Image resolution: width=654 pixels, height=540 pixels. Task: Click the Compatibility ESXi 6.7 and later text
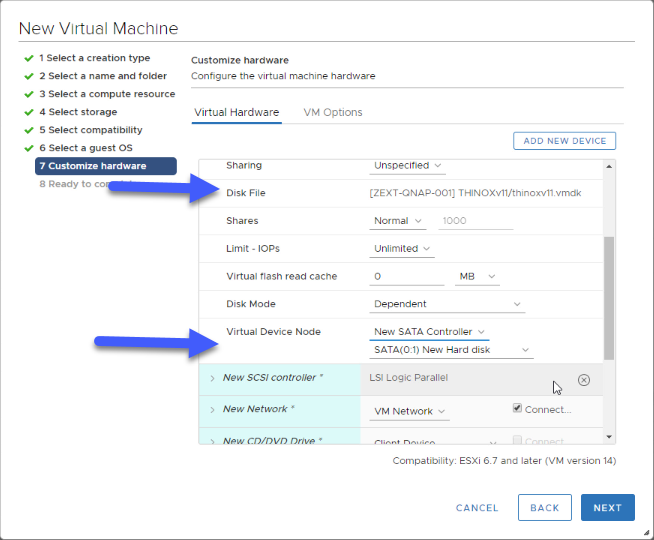point(504,461)
